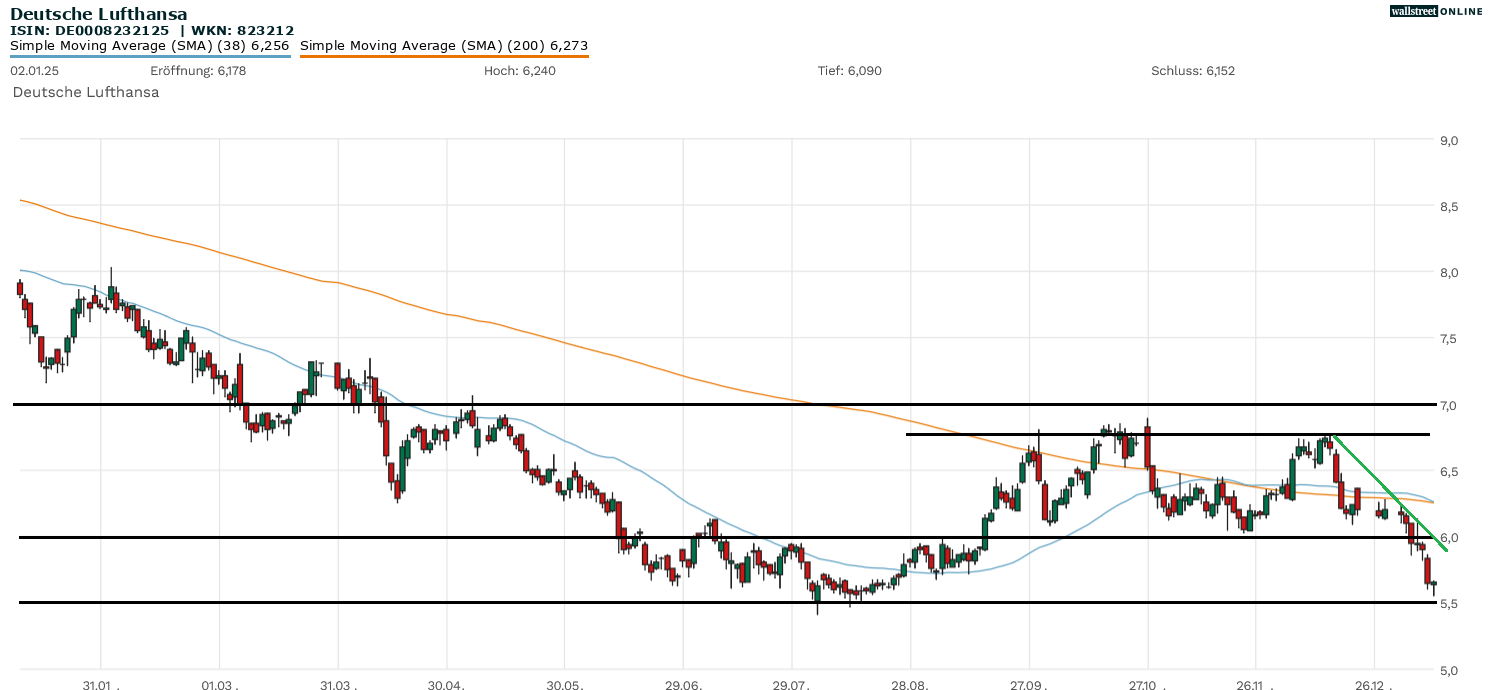Click the Eröffnung 6,178 value
1490x690 pixels.
pos(198,71)
